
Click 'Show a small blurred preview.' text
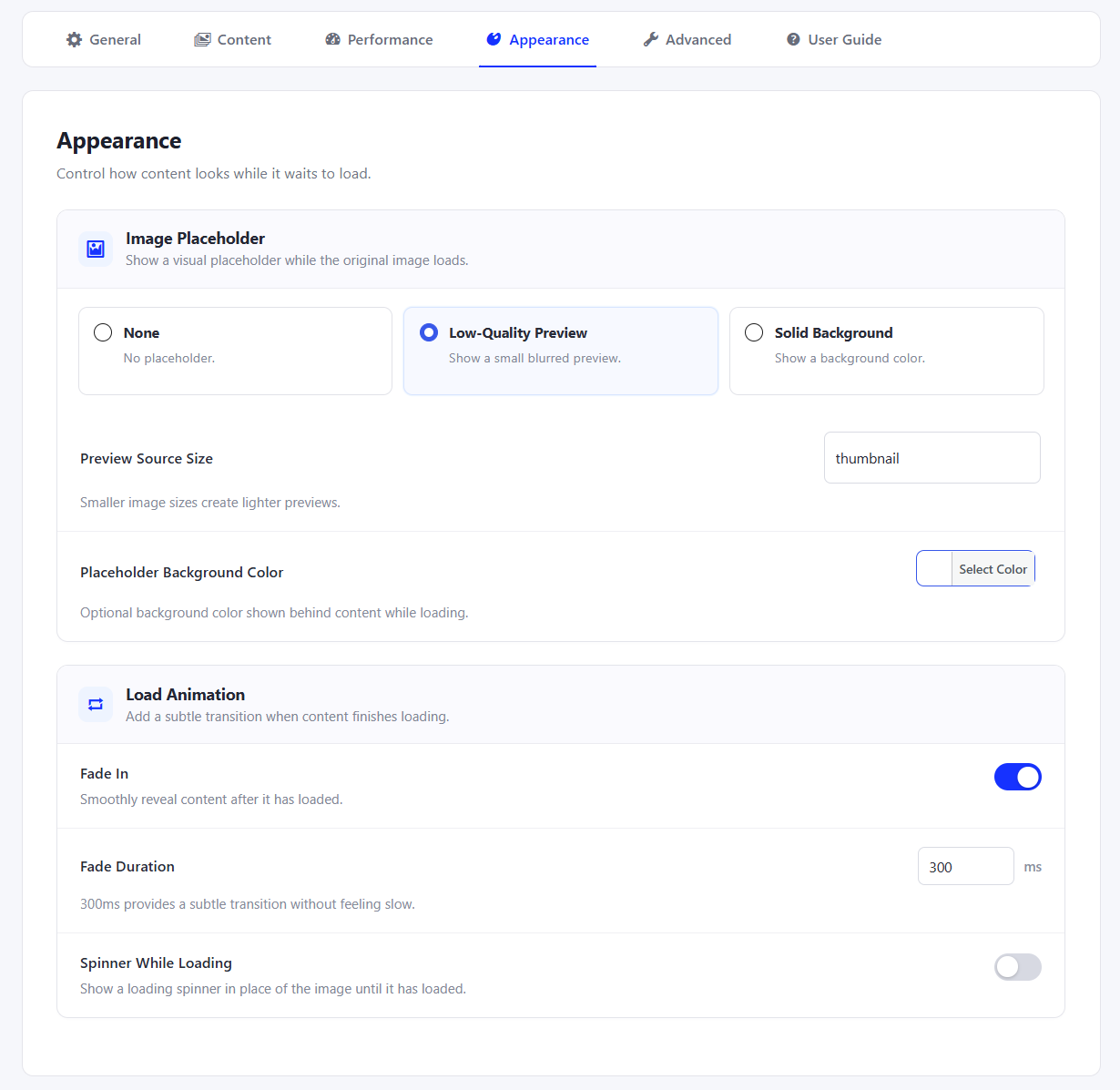click(x=535, y=359)
